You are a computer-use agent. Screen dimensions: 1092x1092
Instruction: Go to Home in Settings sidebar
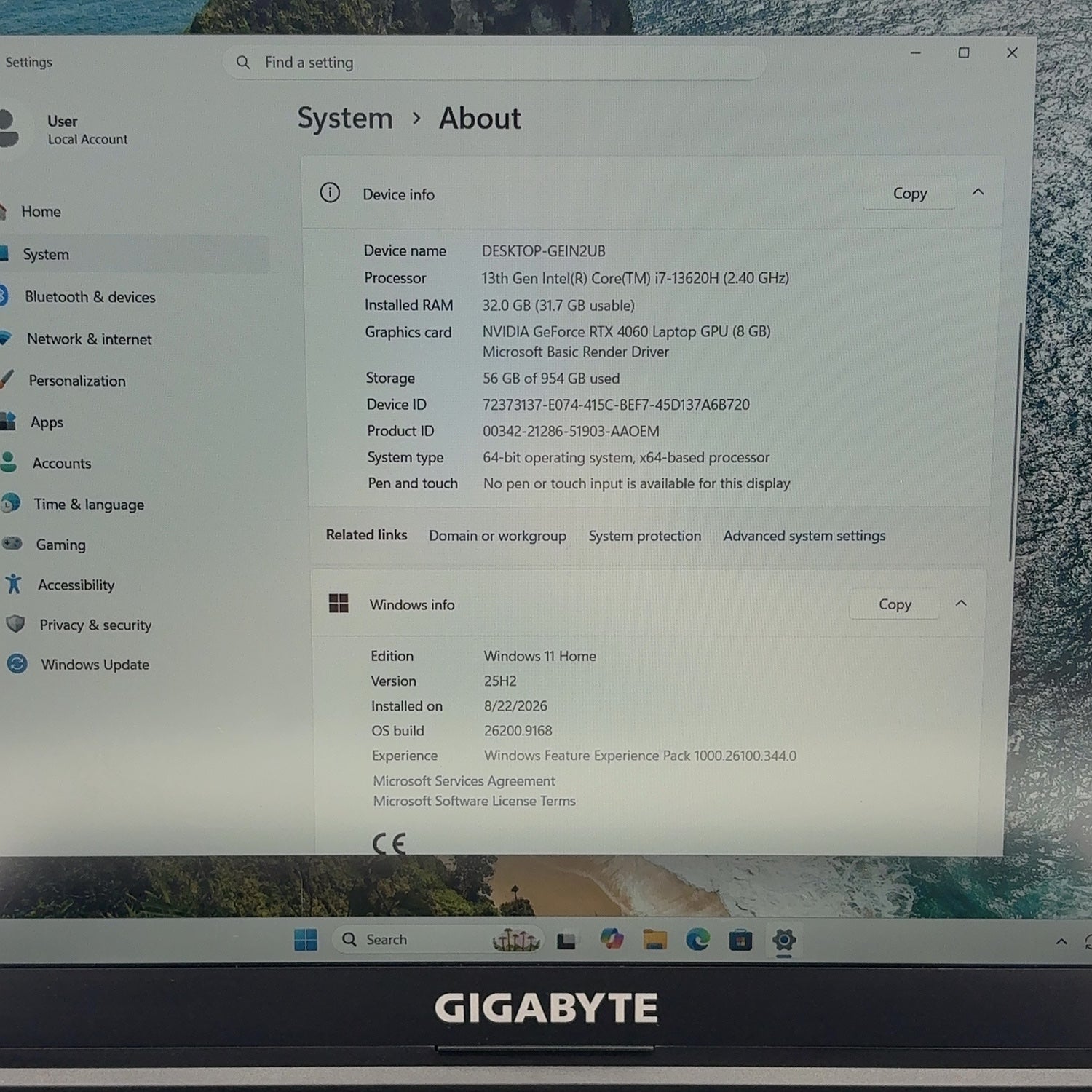pyautogui.click(x=41, y=212)
